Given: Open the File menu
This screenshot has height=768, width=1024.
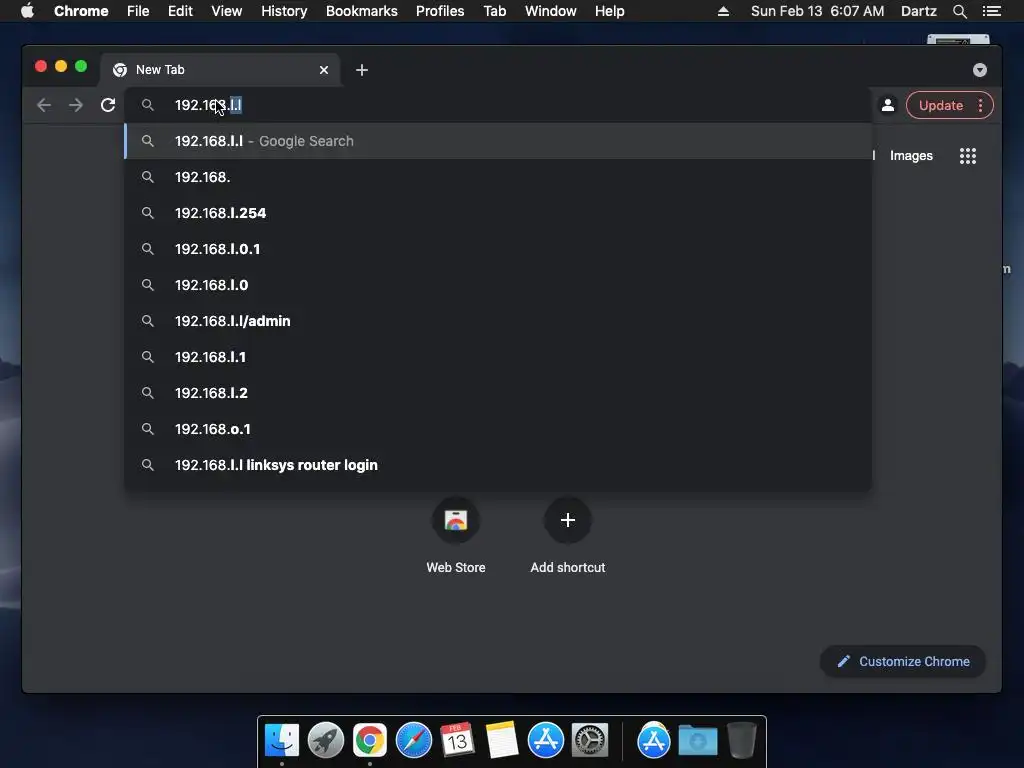Looking at the screenshot, I should tap(138, 11).
